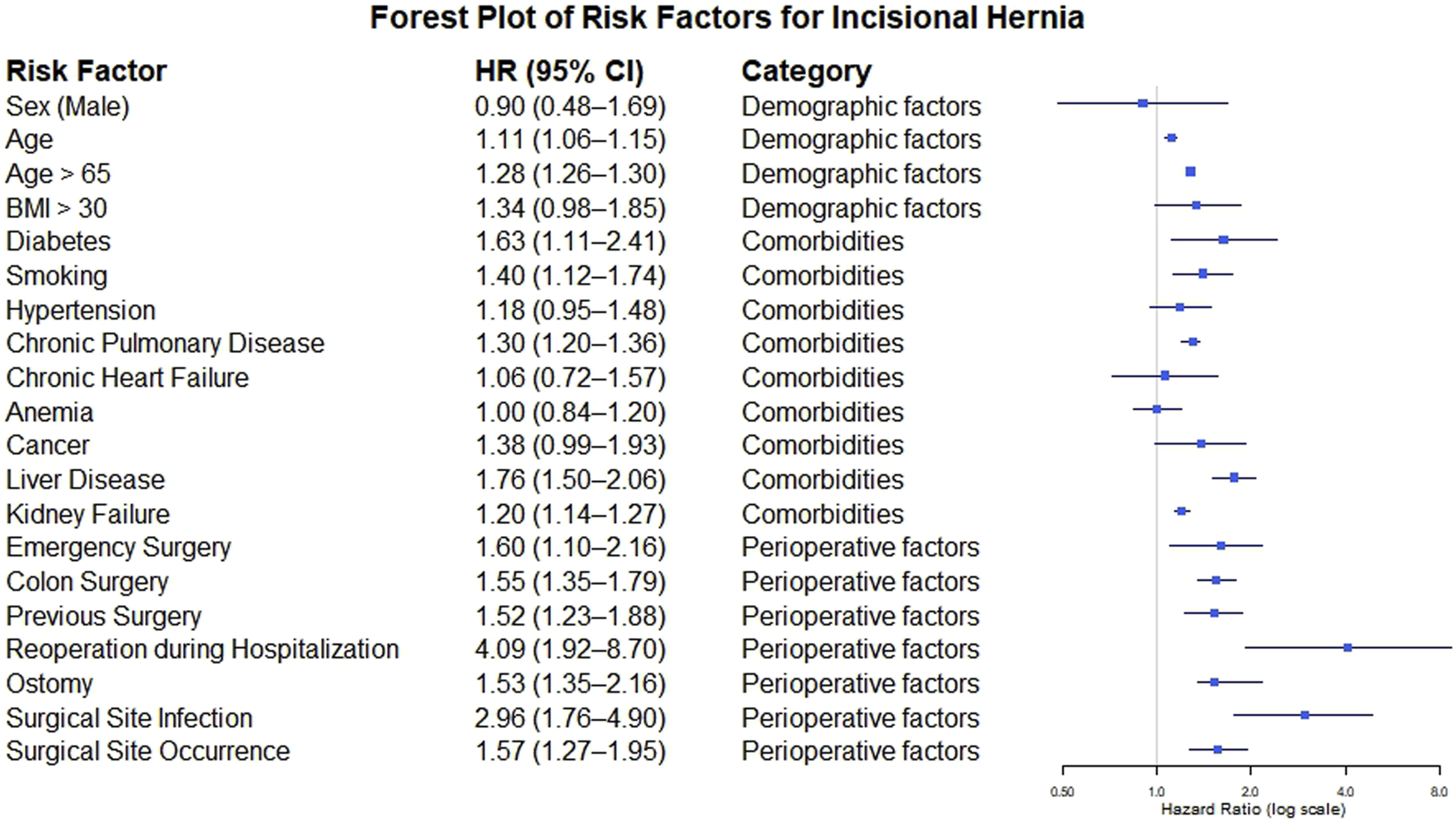The height and width of the screenshot is (823, 1456).
Task: Select the HR (95% CI) column header
Action: (x=559, y=71)
